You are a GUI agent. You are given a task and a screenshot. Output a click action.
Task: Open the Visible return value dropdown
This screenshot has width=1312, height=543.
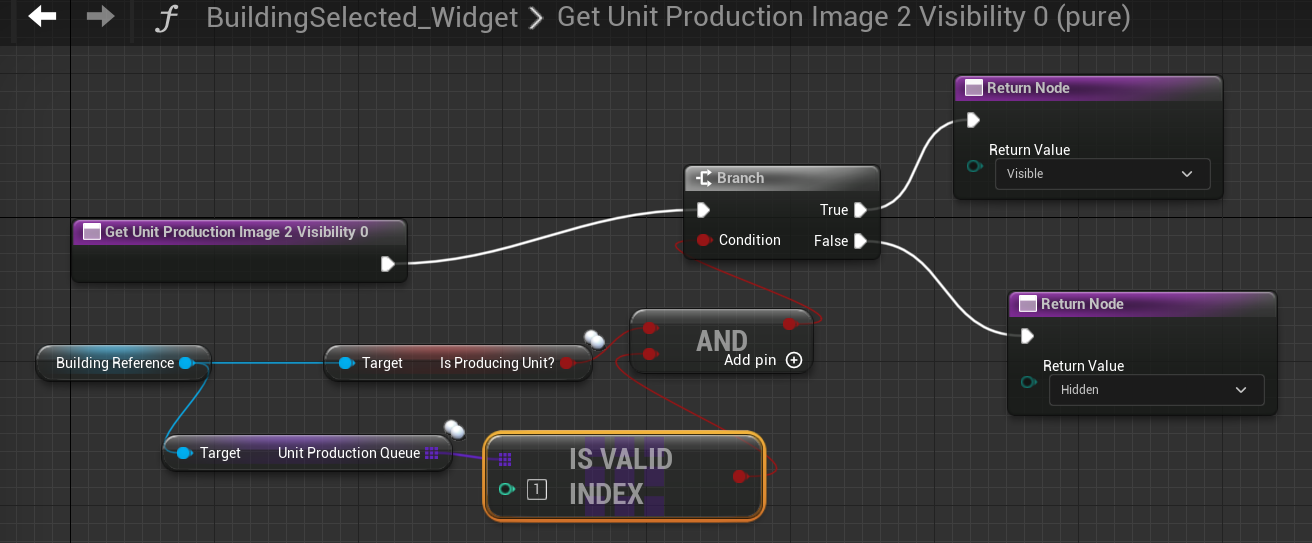point(1102,174)
